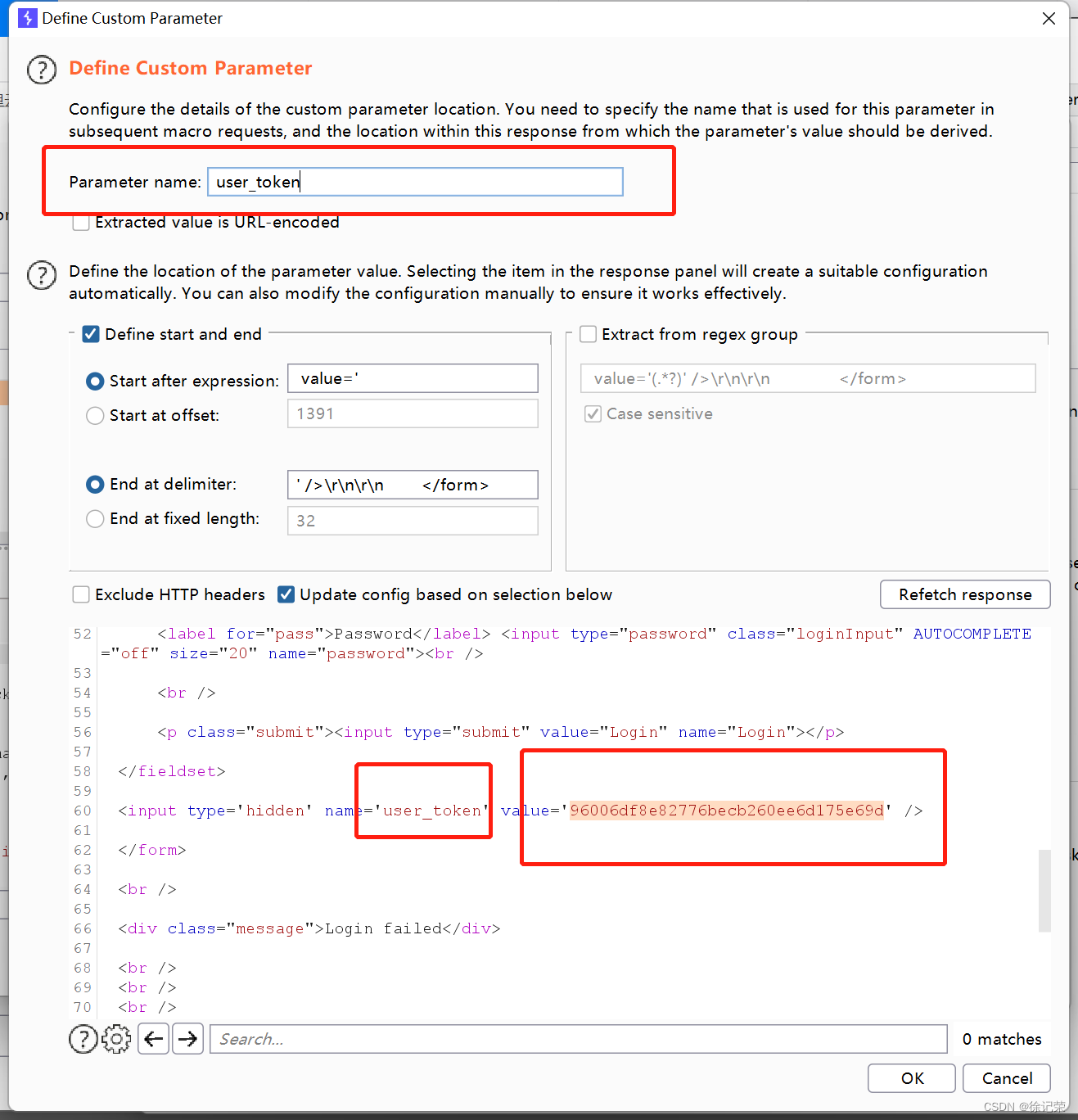Go to previous search match arrow
Screen dimensions: 1078x1120
point(154,1039)
